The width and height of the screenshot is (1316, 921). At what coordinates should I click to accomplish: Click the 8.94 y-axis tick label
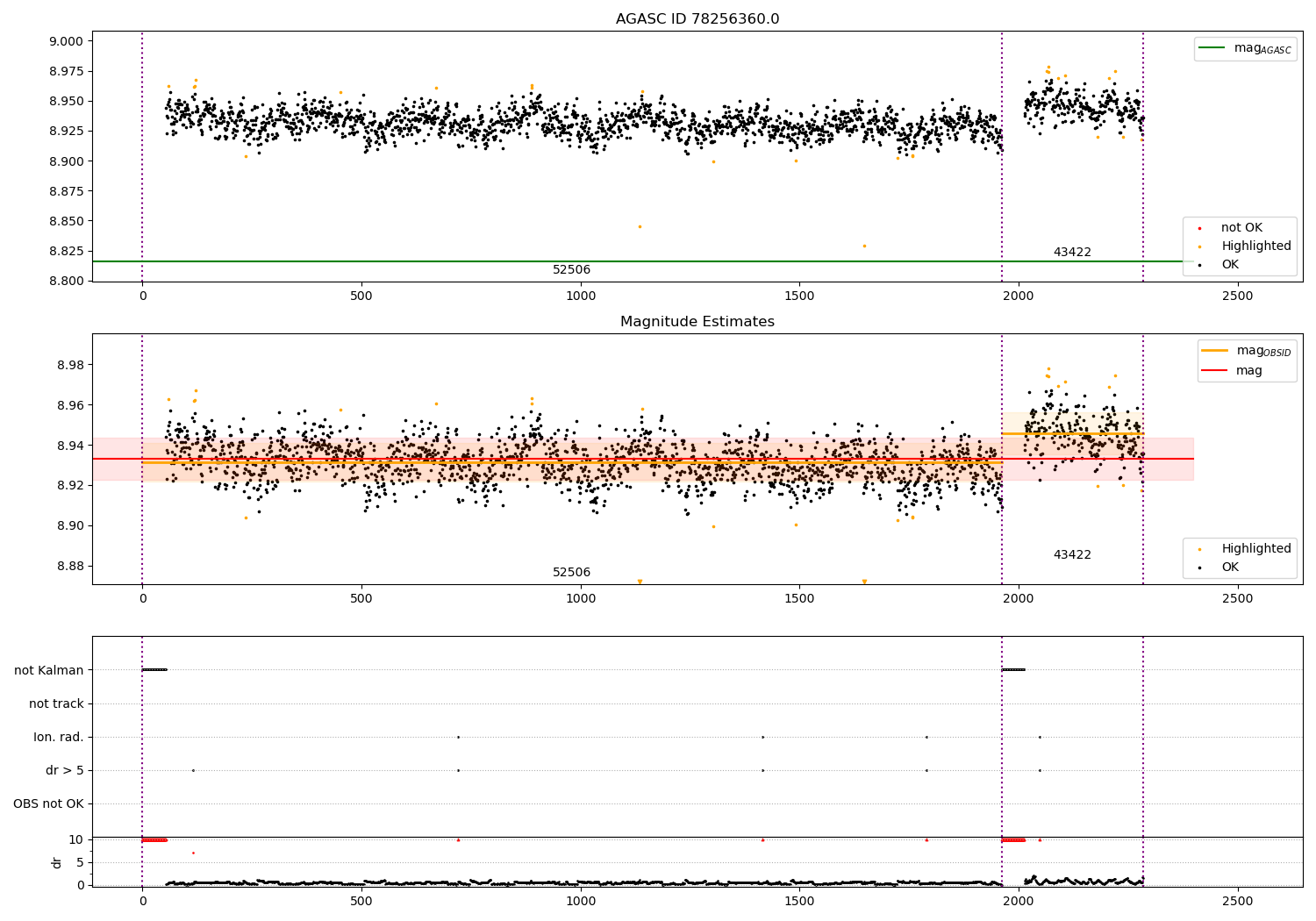(69, 446)
